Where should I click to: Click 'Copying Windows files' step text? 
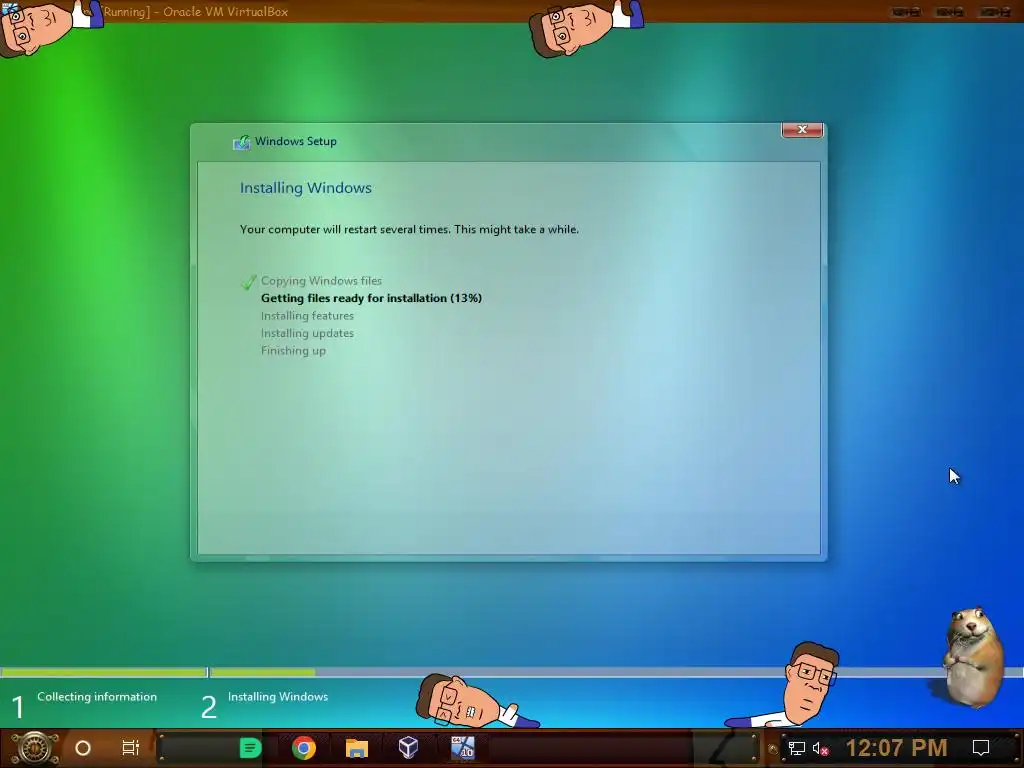pyautogui.click(x=321, y=281)
